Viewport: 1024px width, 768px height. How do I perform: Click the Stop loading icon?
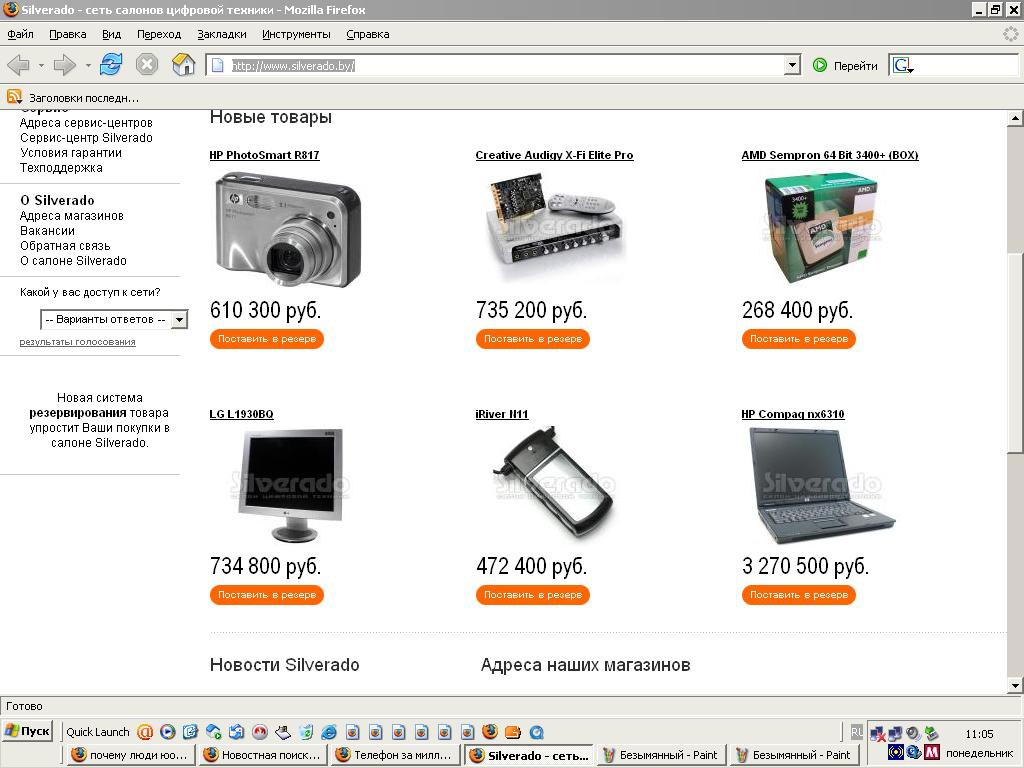click(x=147, y=65)
